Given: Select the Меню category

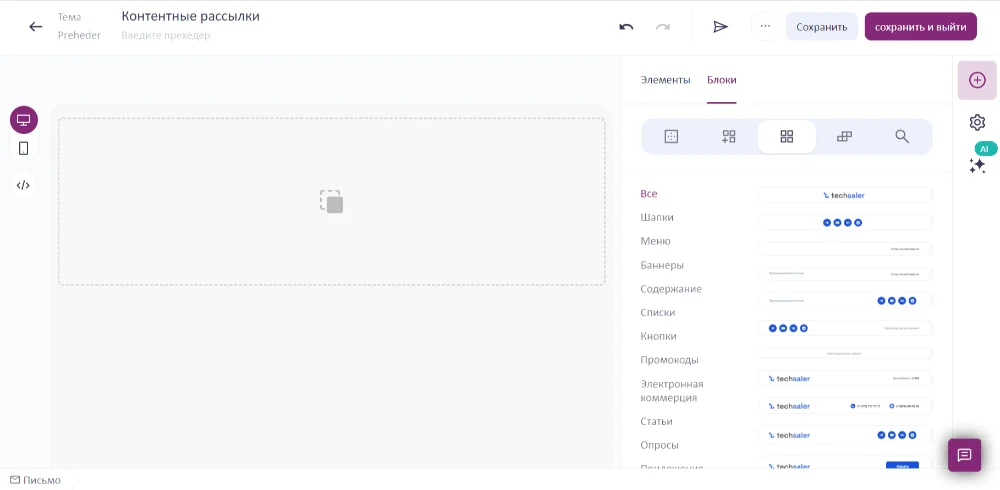Looking at the screenshot, I should click(655, 241).
